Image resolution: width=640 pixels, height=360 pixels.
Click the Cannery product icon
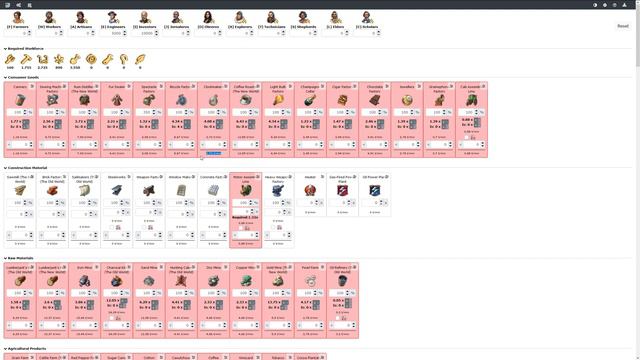20,100
